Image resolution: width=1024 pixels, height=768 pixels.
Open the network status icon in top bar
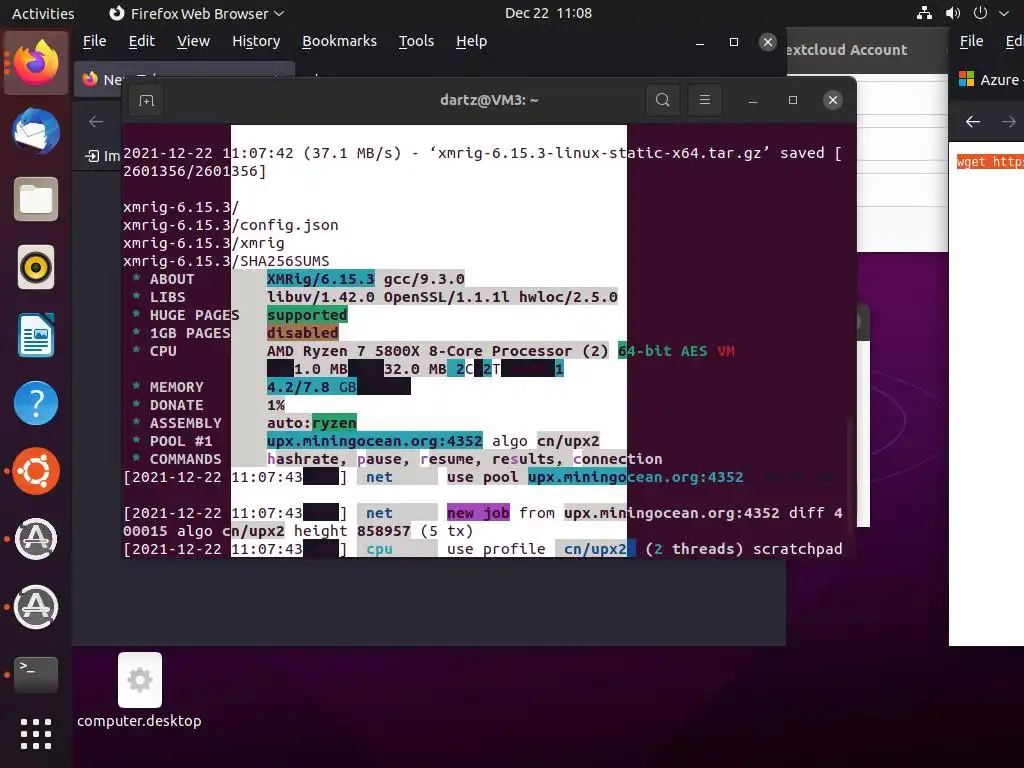pyautogui.click(x=924, y=13)
